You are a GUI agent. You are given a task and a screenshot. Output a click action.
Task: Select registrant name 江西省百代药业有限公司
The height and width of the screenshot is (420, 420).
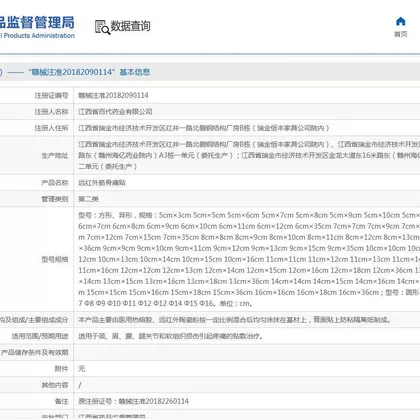click(x=115, y=112)
